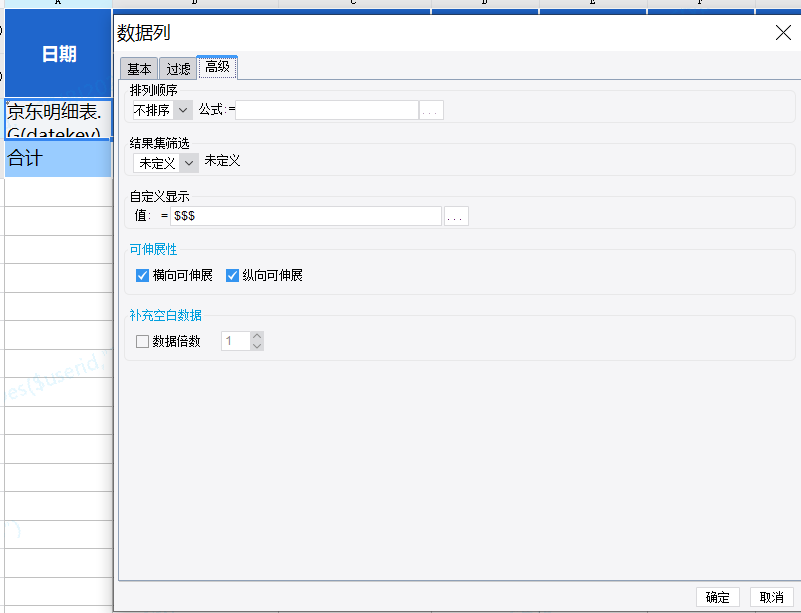Select the 日期 header cell in spreadsheet
Image resolution: width=801 pixels, height=613 pixels.
click(x=58, y=53)
